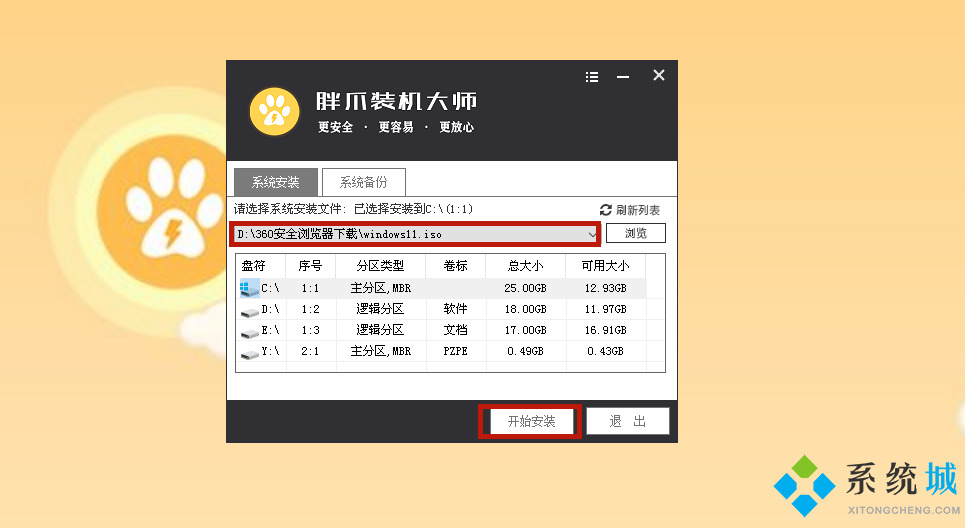965x528 pixels.
Task: Switch to the 系统安装 tab
Action: [x=276, y=182]
